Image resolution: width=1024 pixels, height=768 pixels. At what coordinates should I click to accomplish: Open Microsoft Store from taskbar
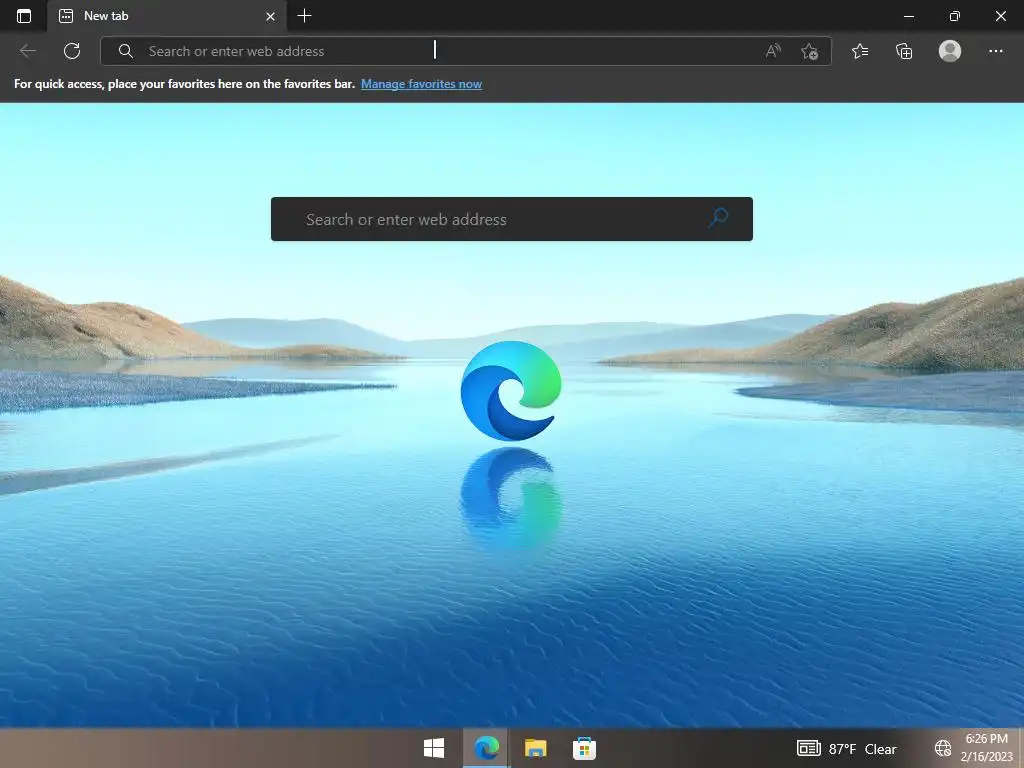[x=584, y=748]
